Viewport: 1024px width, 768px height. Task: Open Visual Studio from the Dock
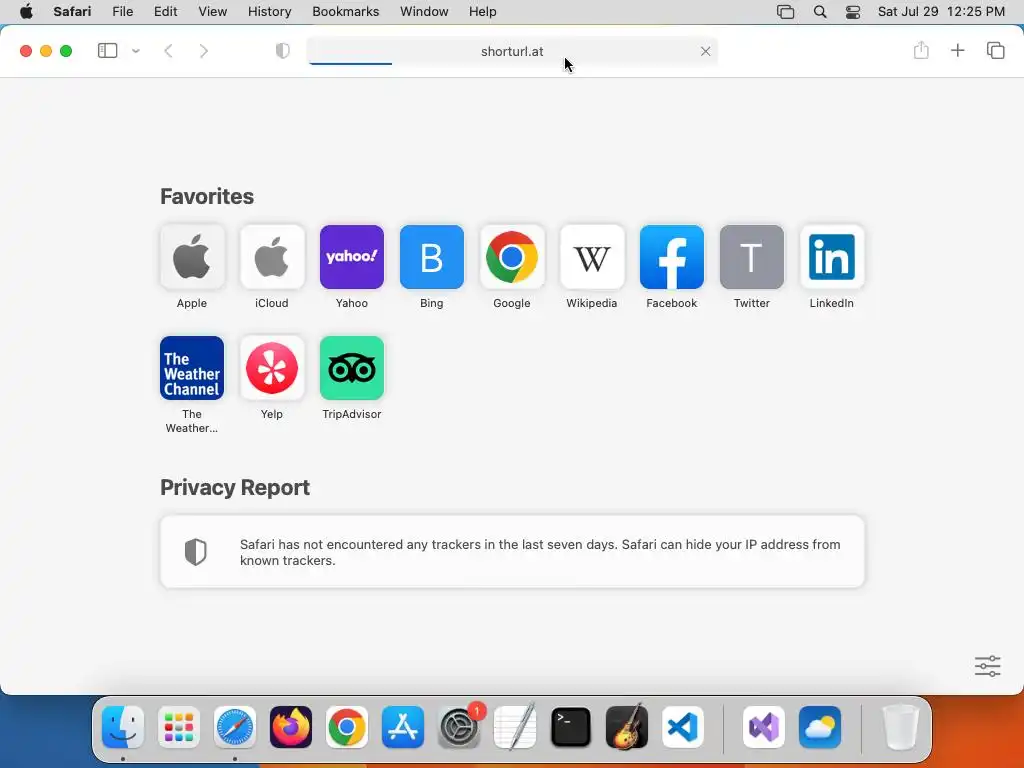tap(764, 727)
